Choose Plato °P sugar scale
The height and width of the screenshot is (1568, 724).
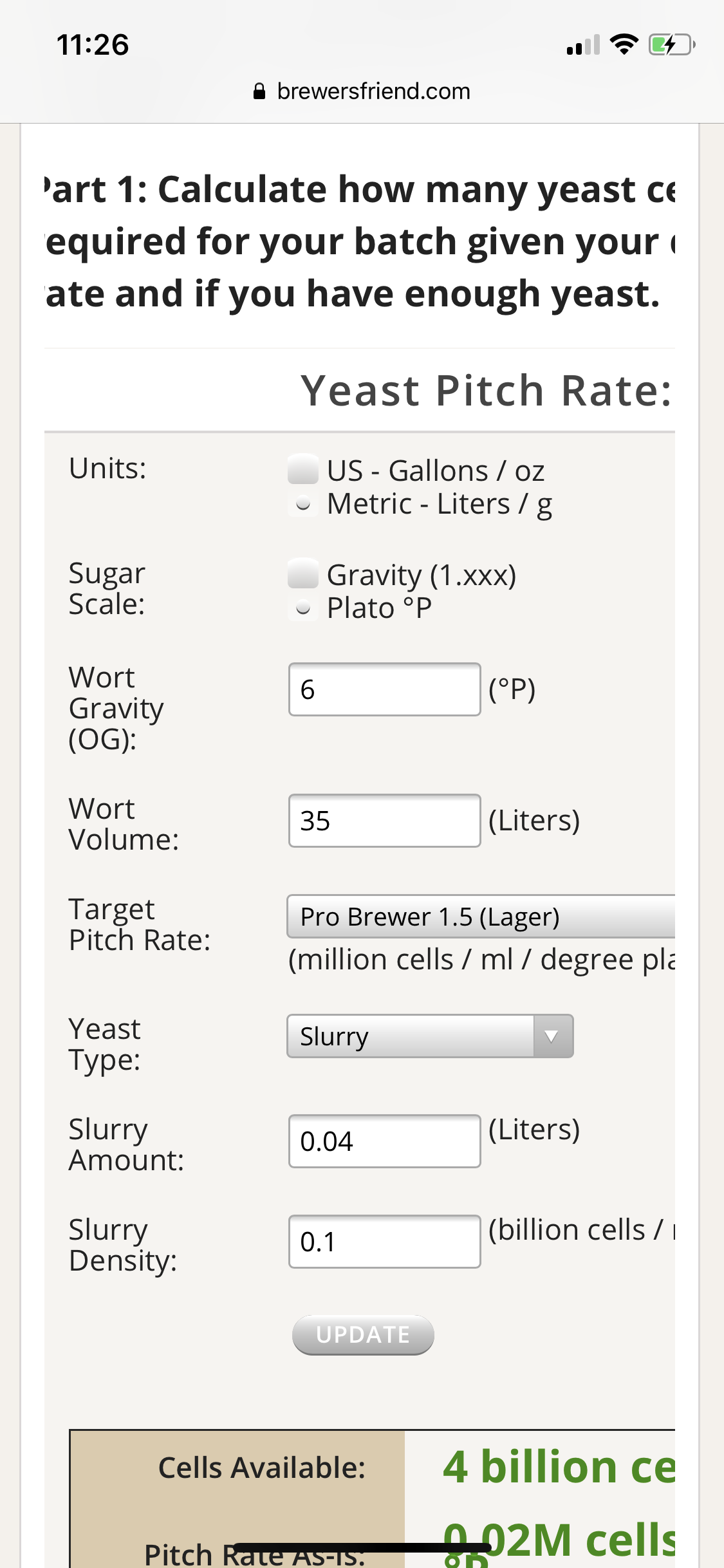303,608
